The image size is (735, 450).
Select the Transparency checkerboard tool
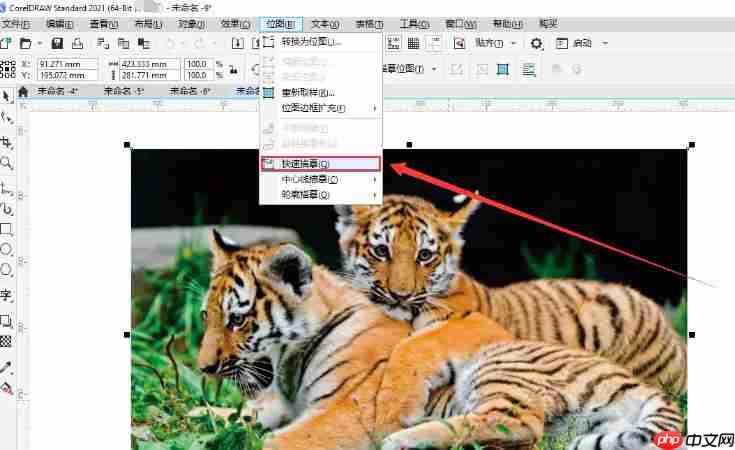6,341
